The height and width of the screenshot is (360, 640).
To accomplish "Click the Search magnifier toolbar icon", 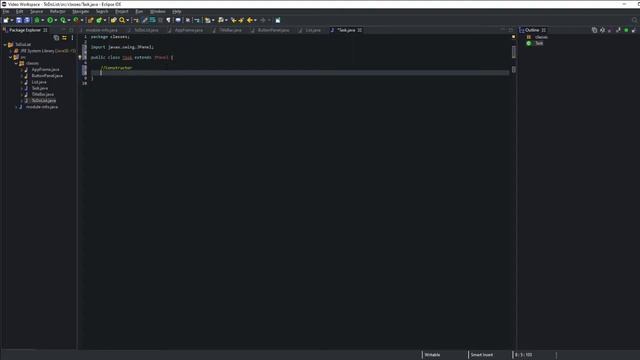I will tap(122, 20).
